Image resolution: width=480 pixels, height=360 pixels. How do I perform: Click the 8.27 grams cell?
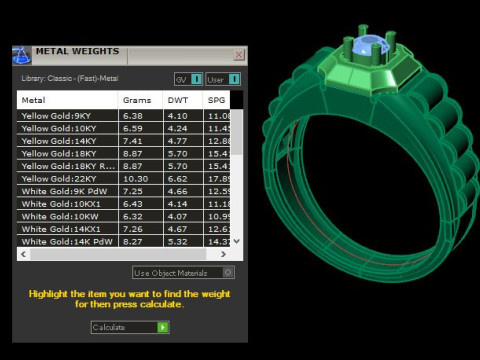click(141, 241)
